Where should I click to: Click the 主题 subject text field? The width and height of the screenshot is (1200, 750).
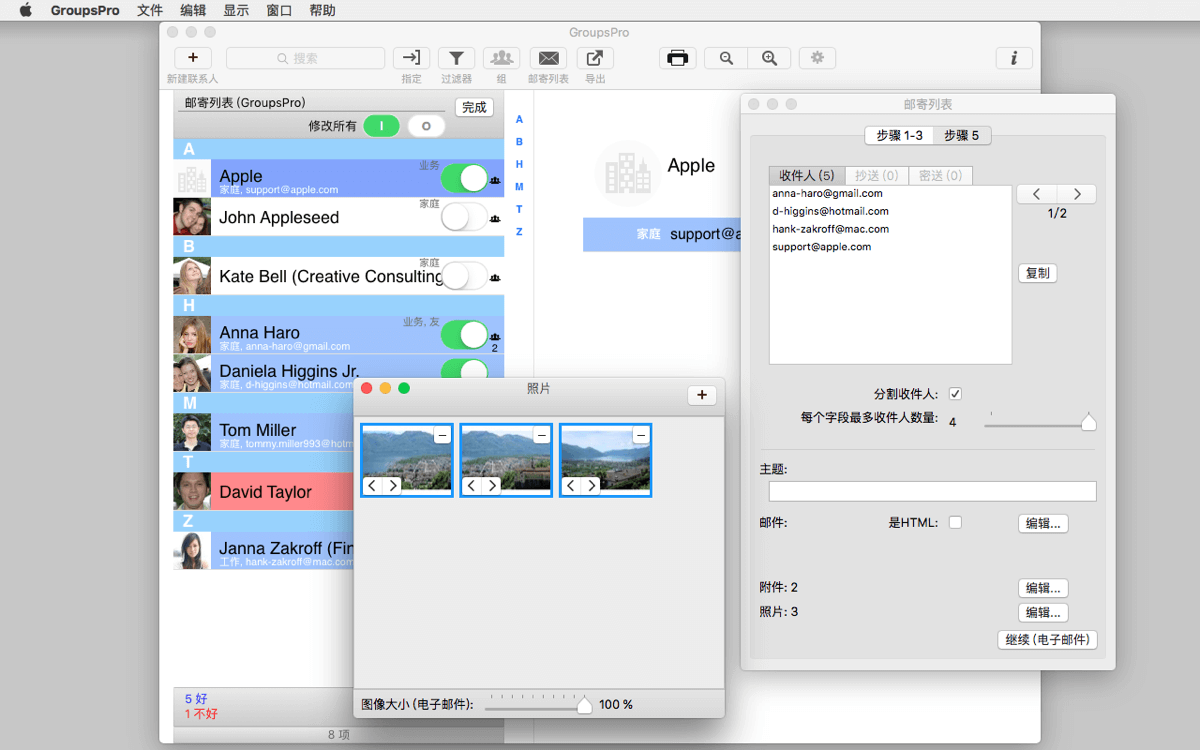click(932, 491)
